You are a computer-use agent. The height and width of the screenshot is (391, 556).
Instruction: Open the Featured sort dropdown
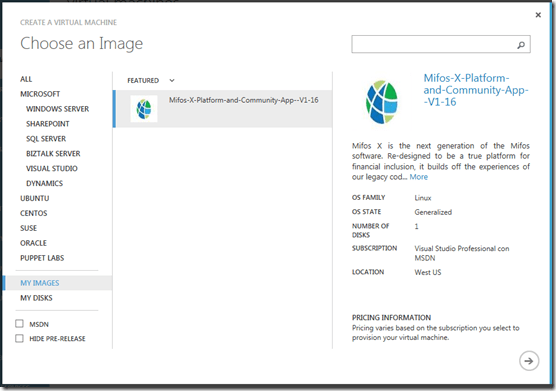151,80
